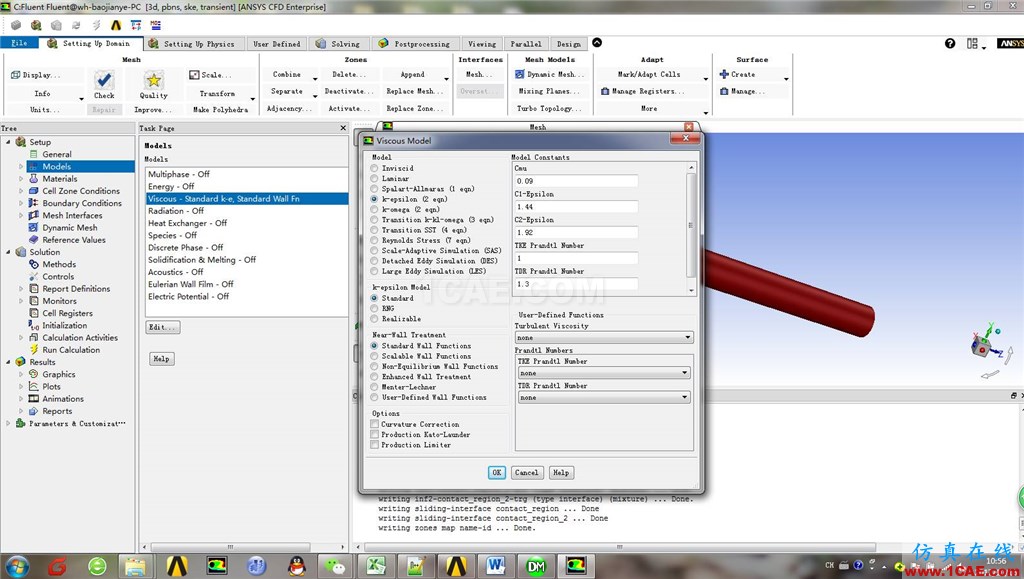Collapse the ribbon with arrow icon
This screenshot has height=579, width=1024.
(597, 42)
